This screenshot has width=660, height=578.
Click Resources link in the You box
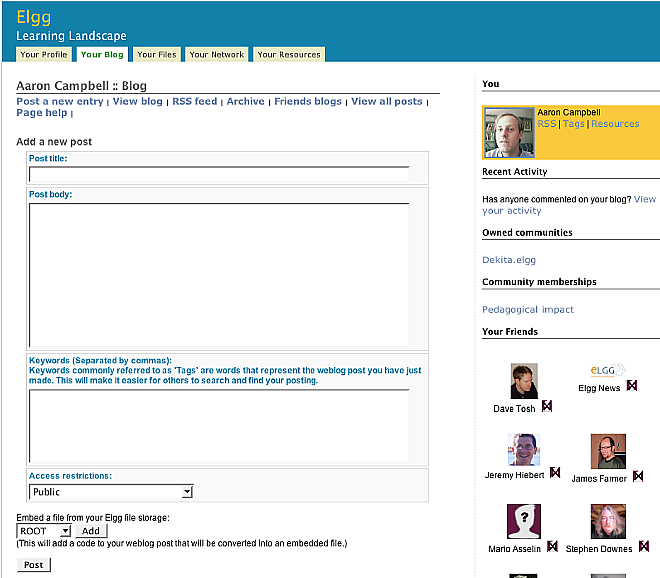(615, 124)
